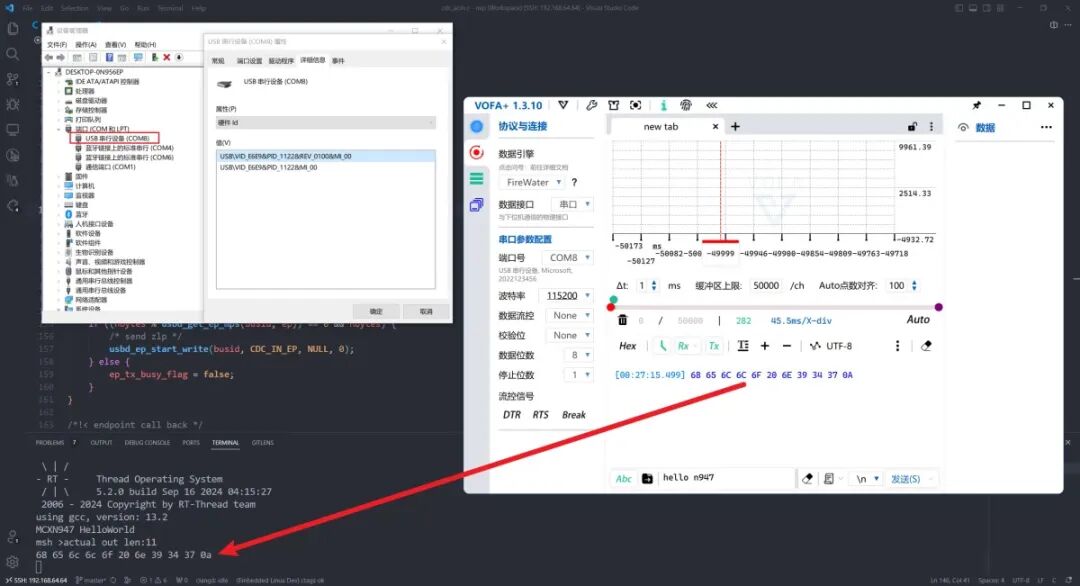The height and width of the screenshot is (586, 1080).
Task: Click the shirt skin icon in VOFA+ toolbar
Action: coord(614,105)
